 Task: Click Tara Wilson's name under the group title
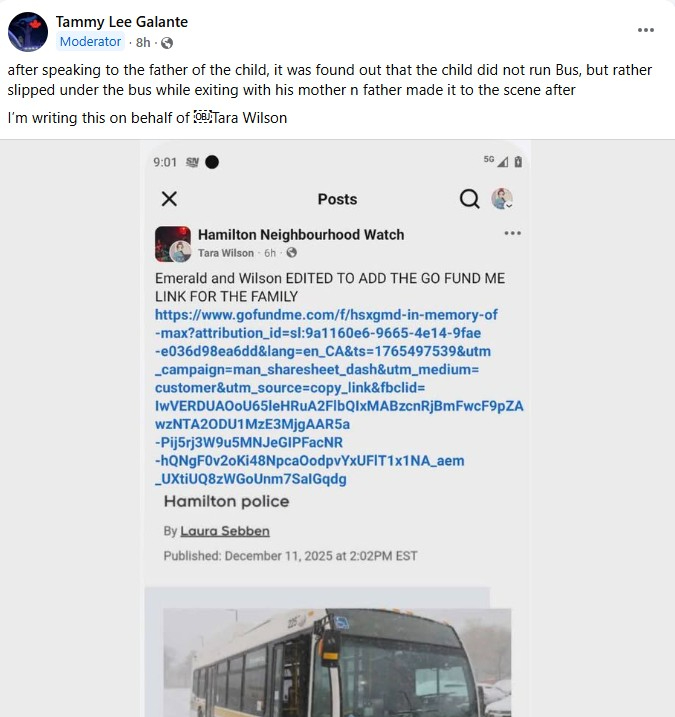tap(227, 253)
